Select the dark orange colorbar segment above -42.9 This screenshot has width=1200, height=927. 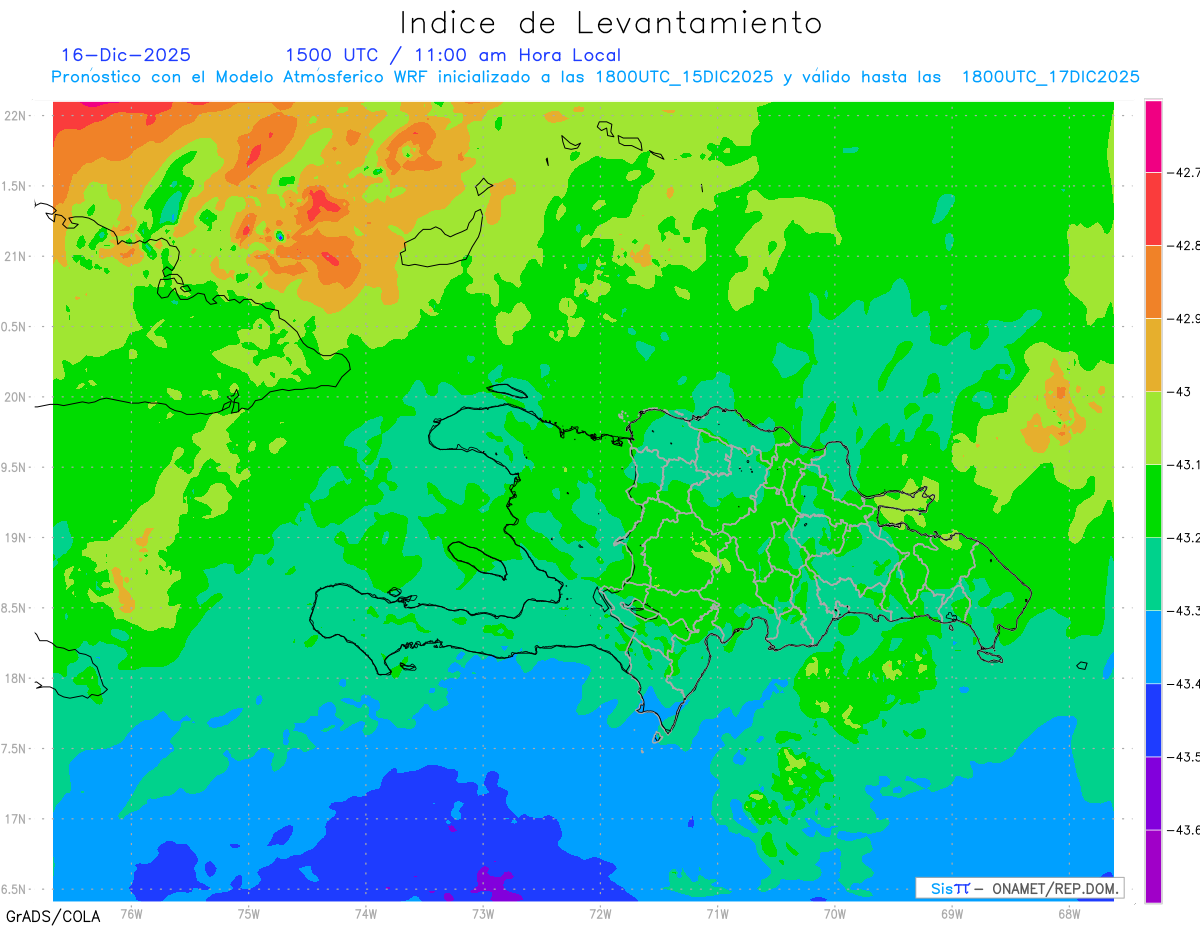pyautogui.click(x=1153, y=281)
